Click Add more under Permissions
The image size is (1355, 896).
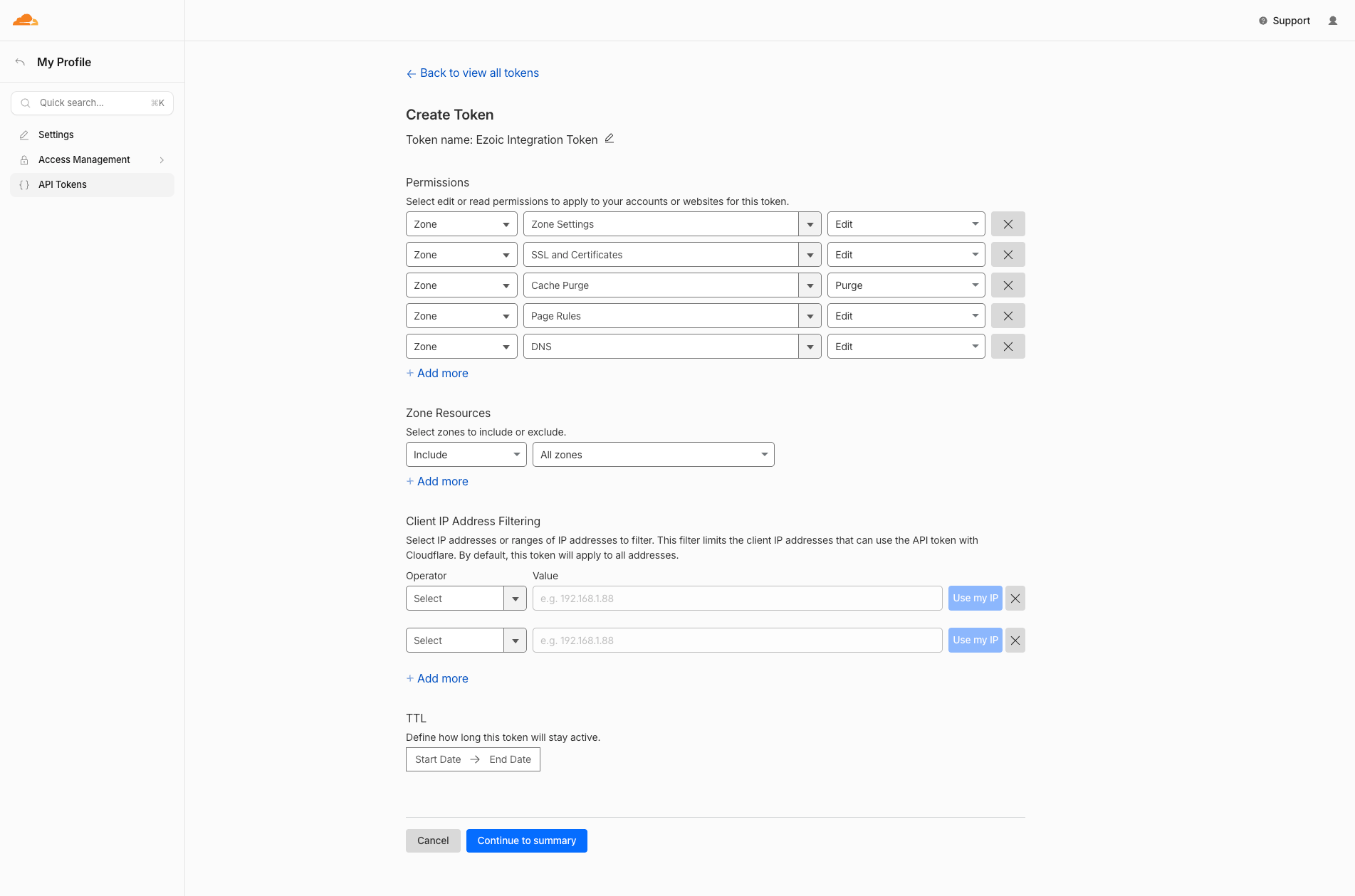tap(437, 373)
